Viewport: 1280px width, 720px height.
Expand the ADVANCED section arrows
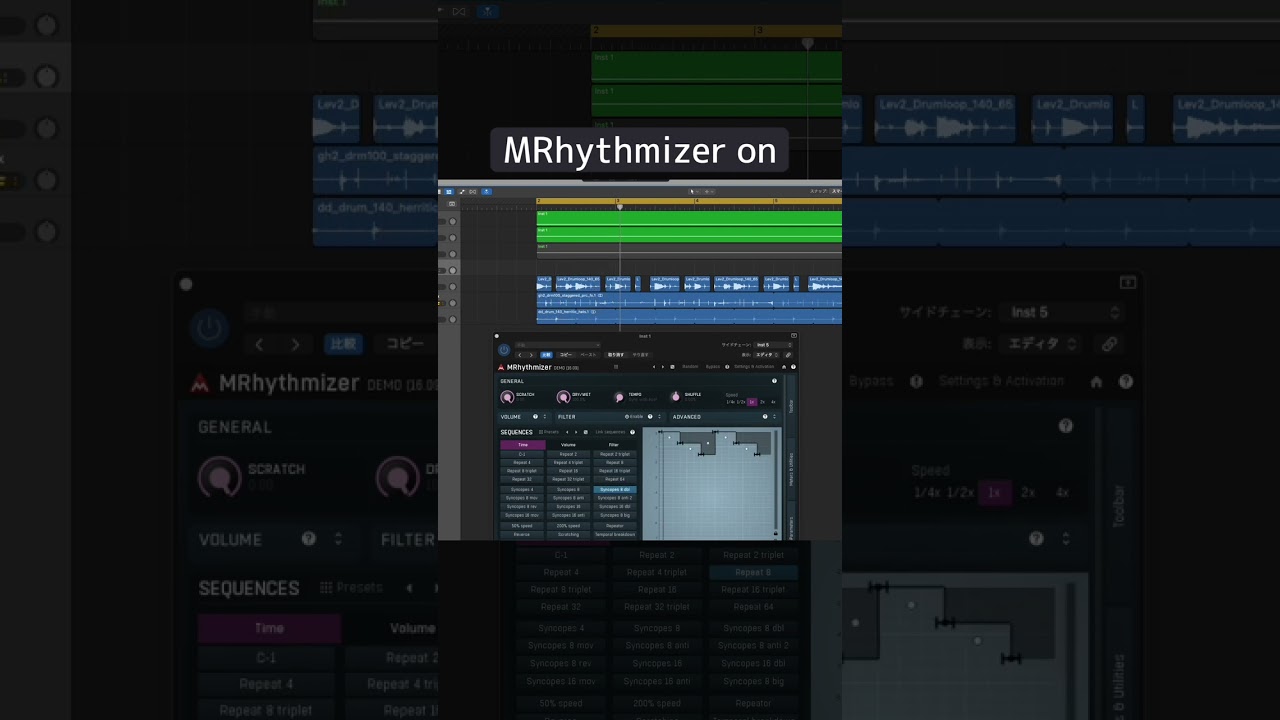774,416
